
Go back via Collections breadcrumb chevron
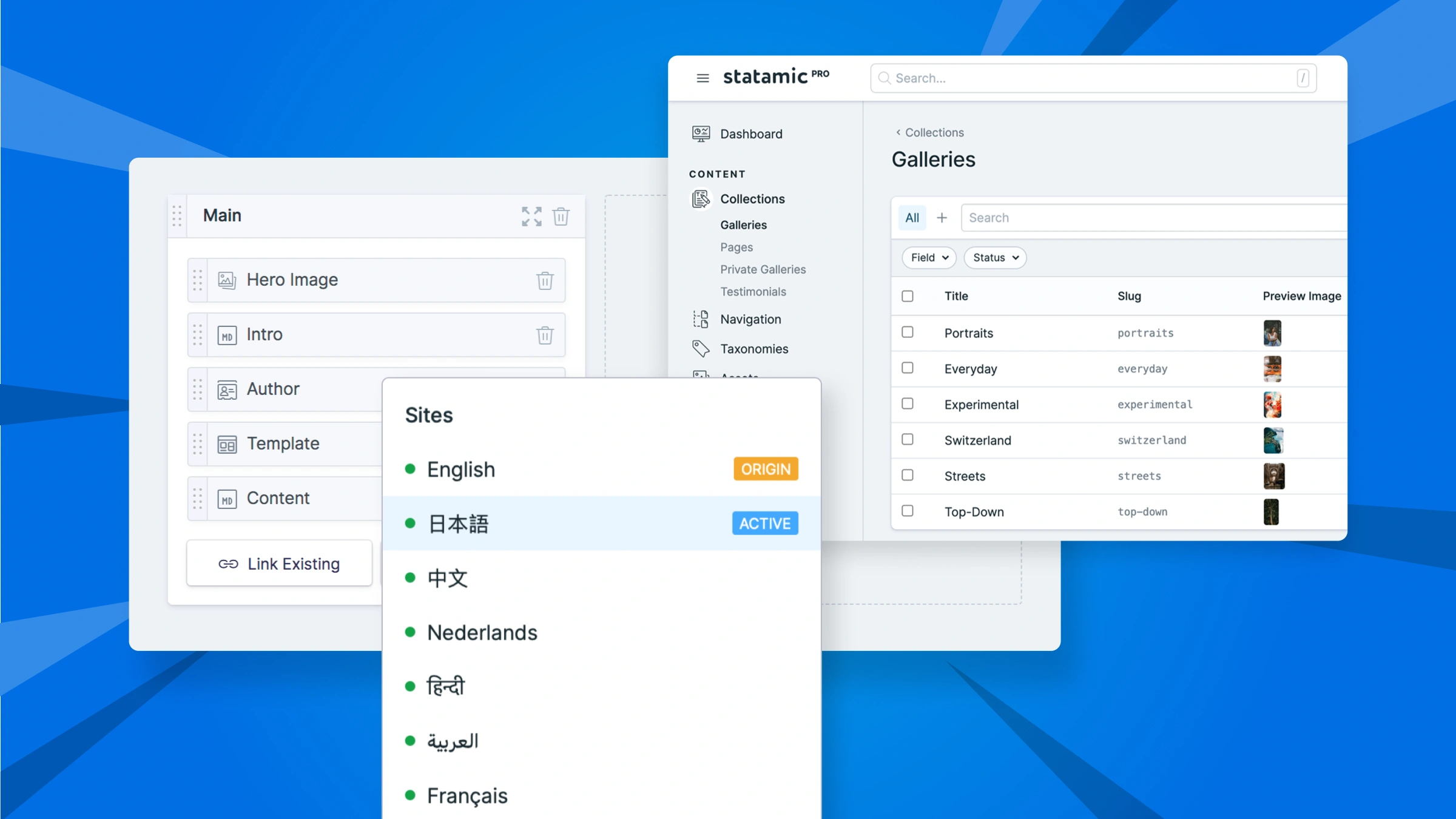coord(898,132)
